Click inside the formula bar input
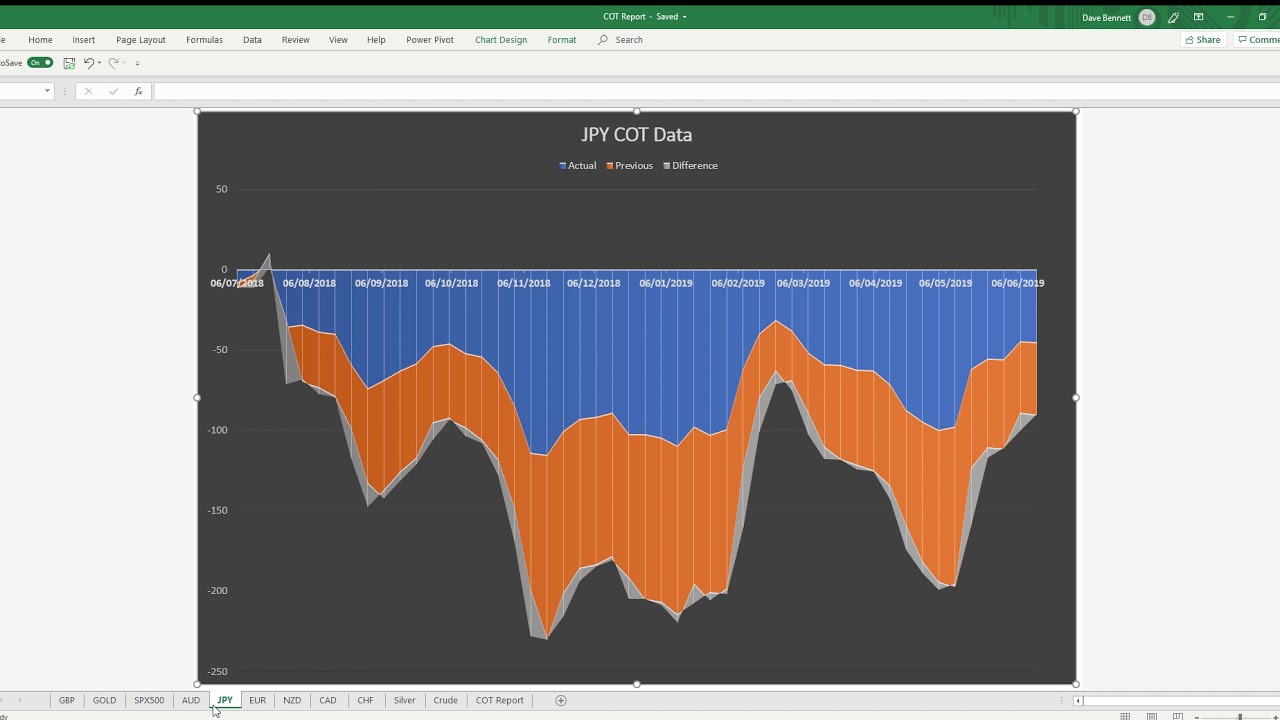The image size is (1280, 720). [716, 91]
